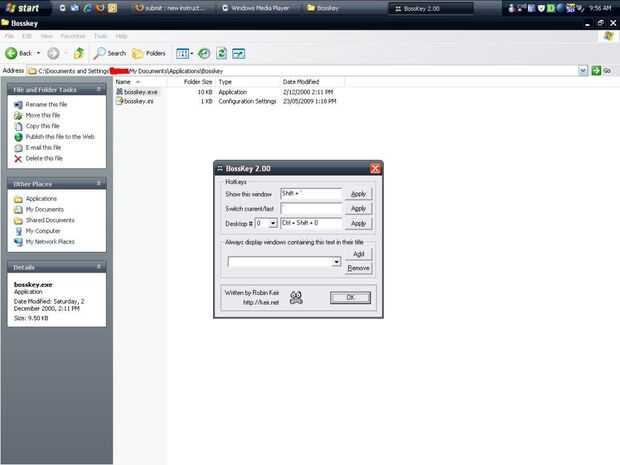Open the http://kak.net link
This screenshot has width=620, height=465.
(x=261, y=302)
